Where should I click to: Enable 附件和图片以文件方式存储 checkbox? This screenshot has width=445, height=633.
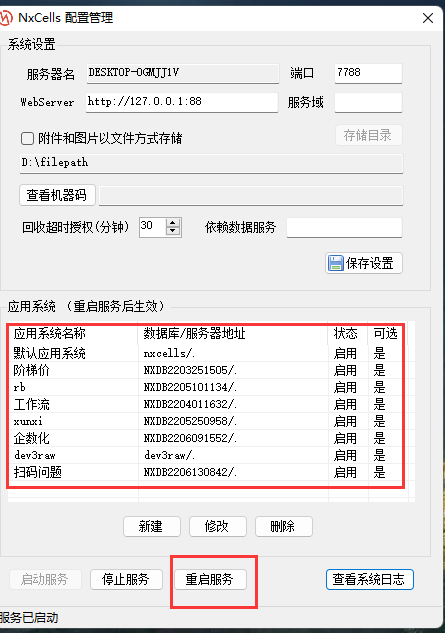[27, 138]
